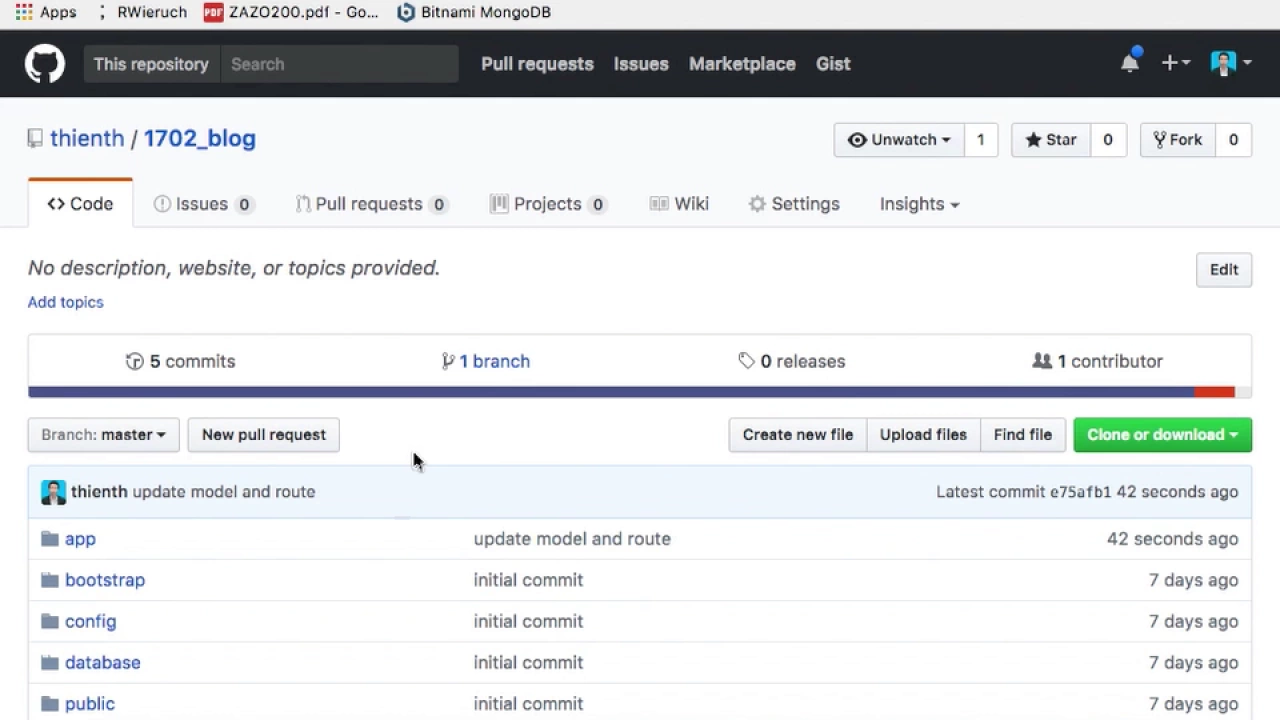
Task: Open the ZAZO200.pdf bookmark
Action: tap(291, 12)
